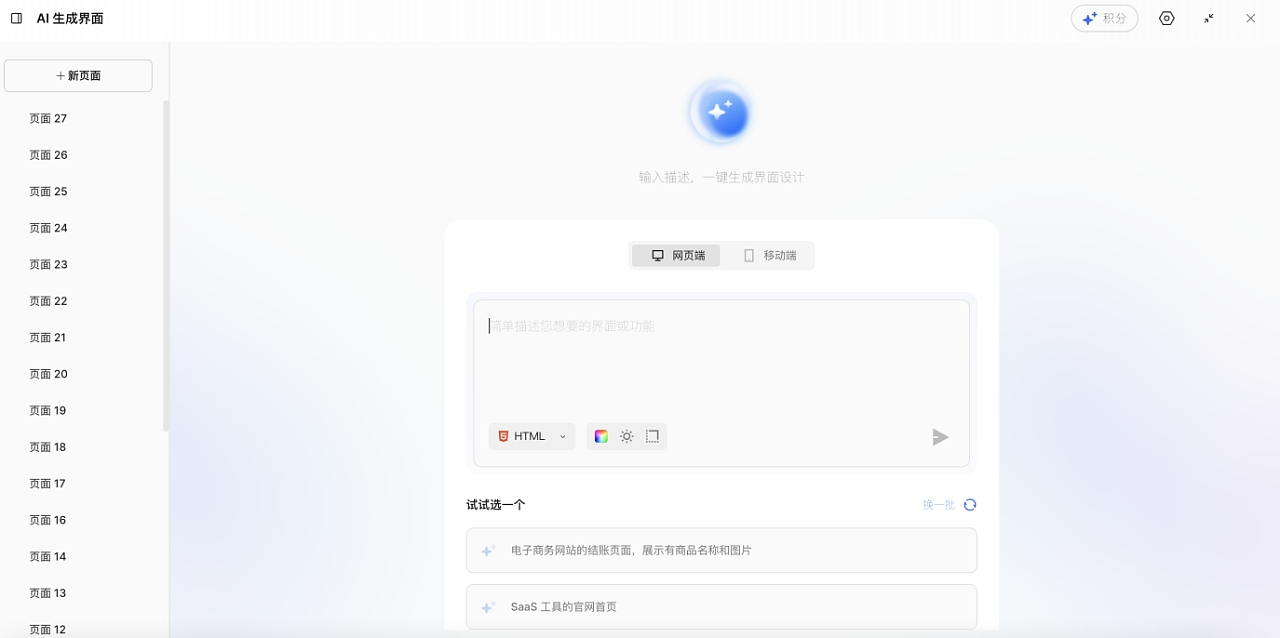Select 页面 20 from the page list

pyautogui.click(x=48, y=373)
